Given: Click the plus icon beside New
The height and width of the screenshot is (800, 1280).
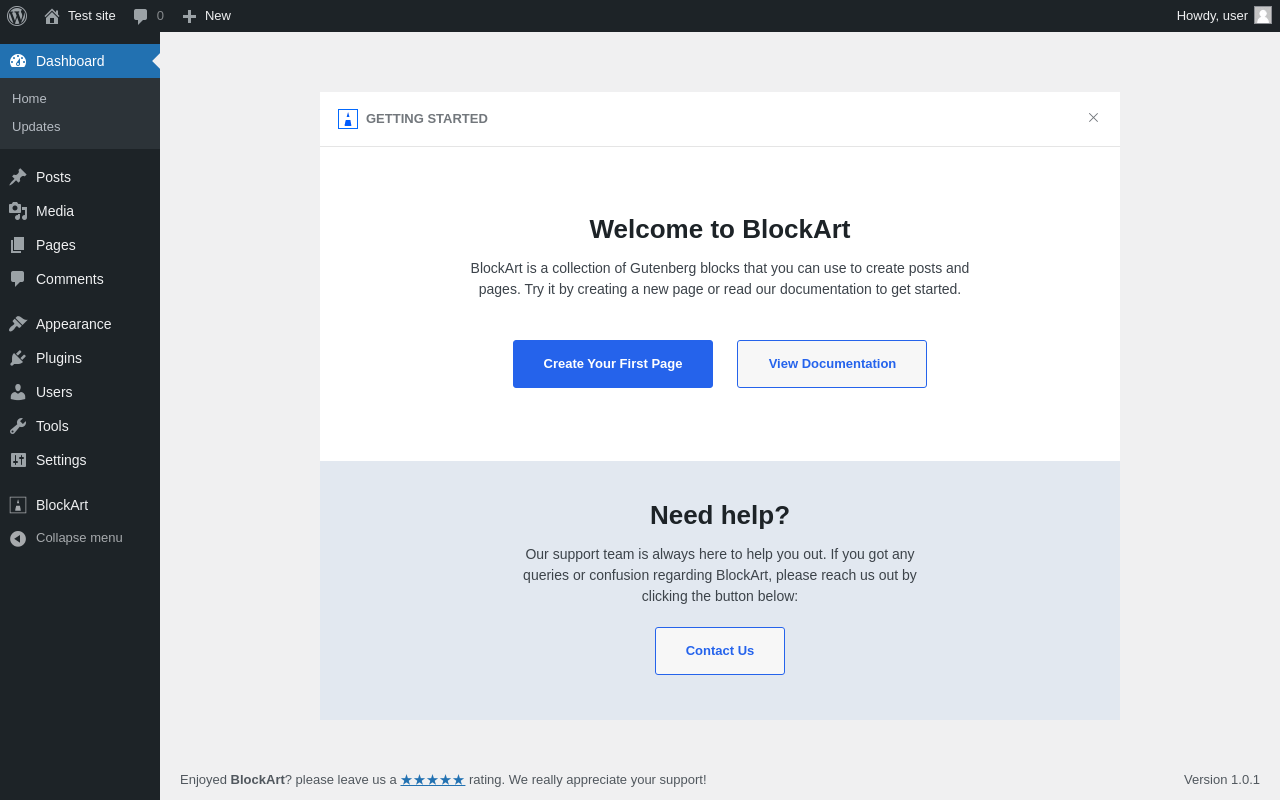Looking at the screenshot, I should (189, 16).
